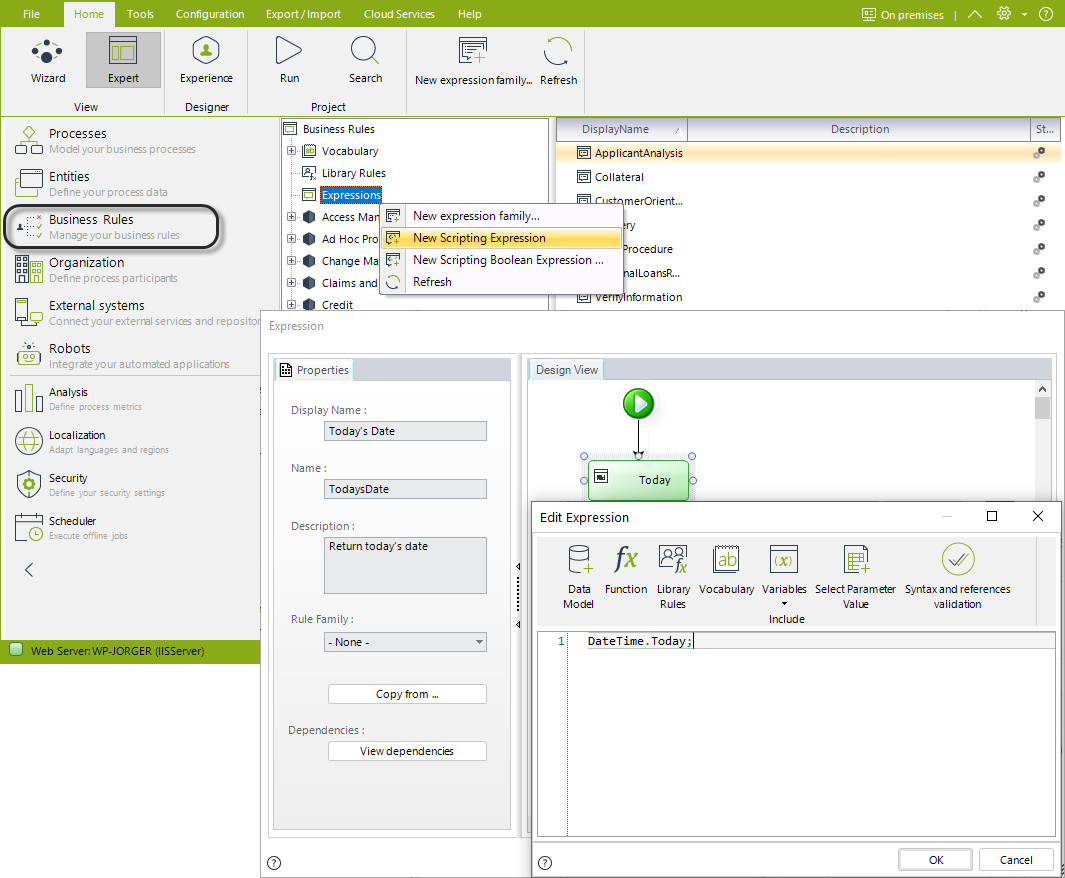This screenshot has height=878, width=1065.
Task: Open the Cloud Services tab
Action: pyautogui.click(x=399, y=14)
